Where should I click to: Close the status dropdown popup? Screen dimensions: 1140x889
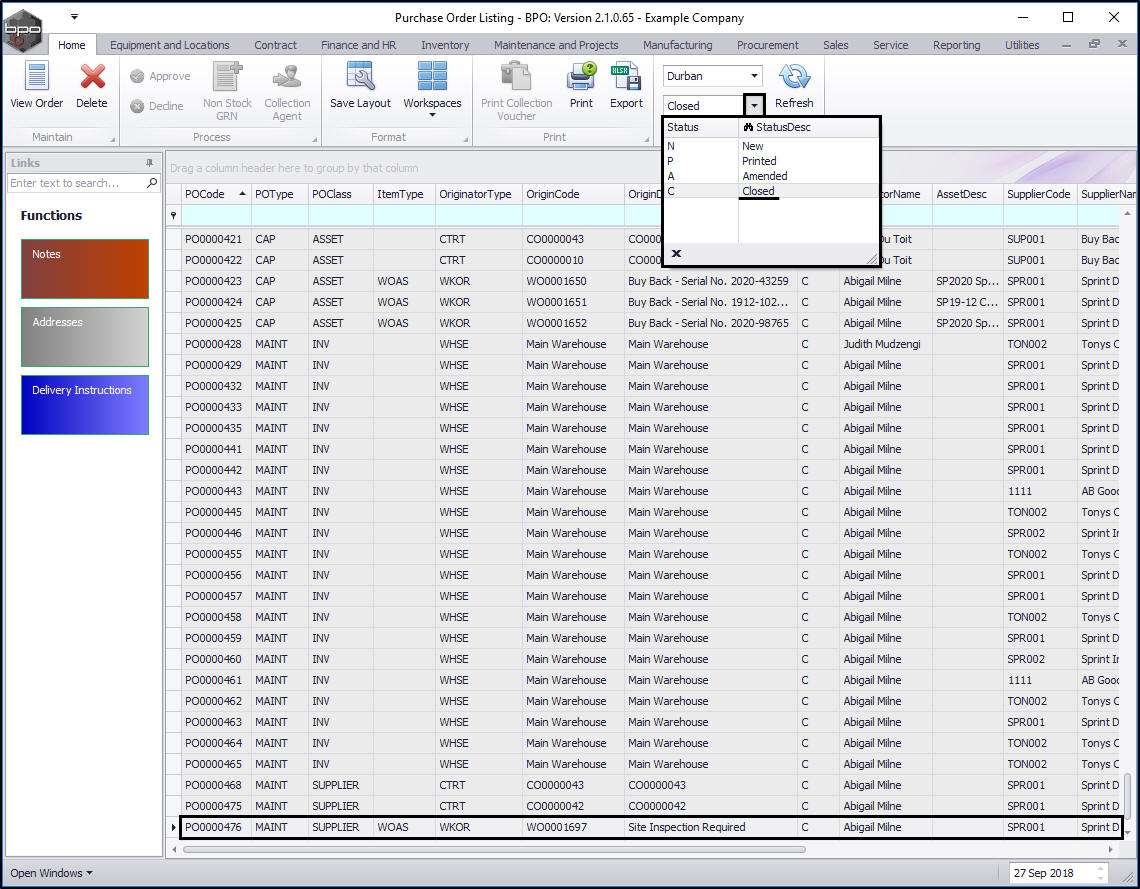(676, 254)
